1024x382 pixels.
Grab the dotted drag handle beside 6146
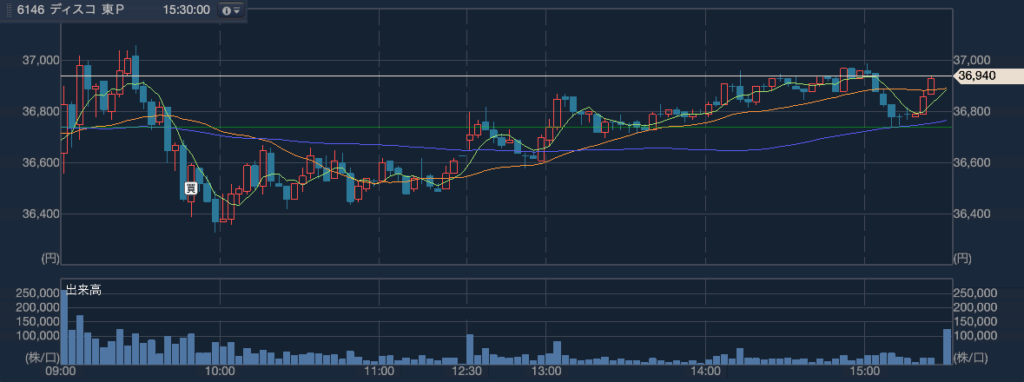click(8, 10)
